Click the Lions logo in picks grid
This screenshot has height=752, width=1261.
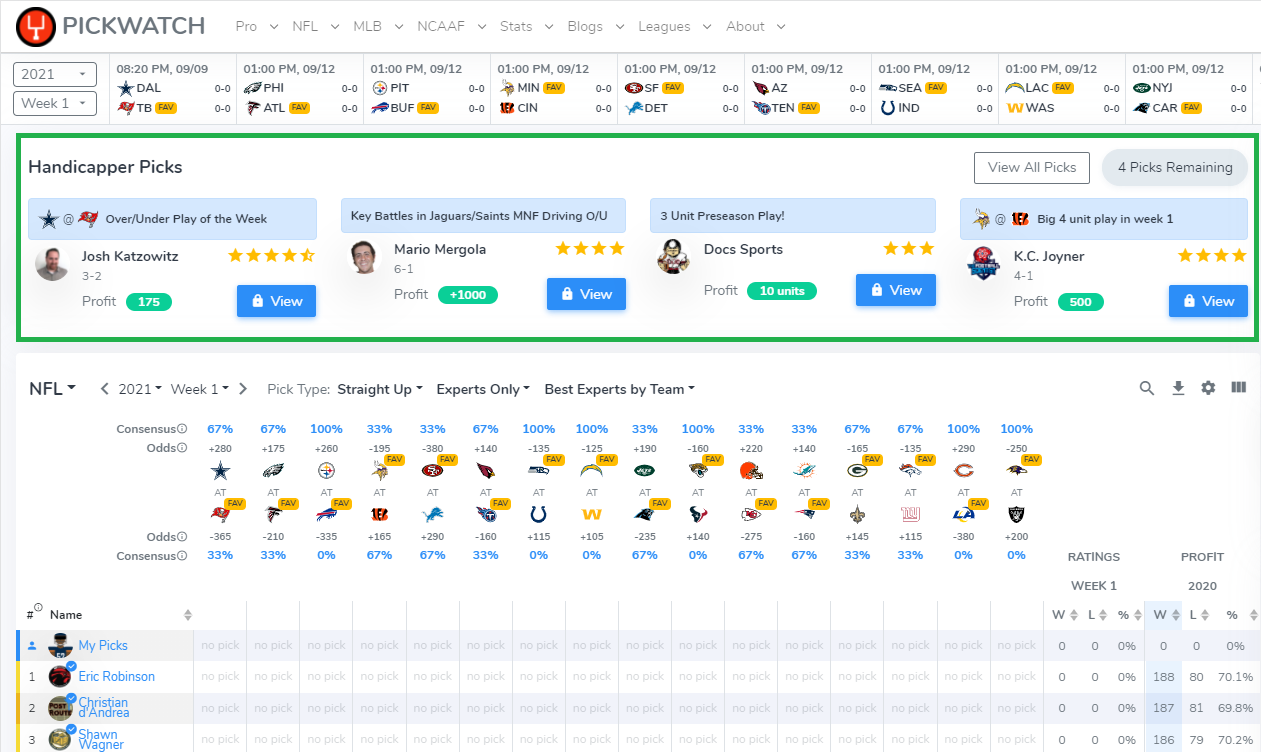(433, 515)
